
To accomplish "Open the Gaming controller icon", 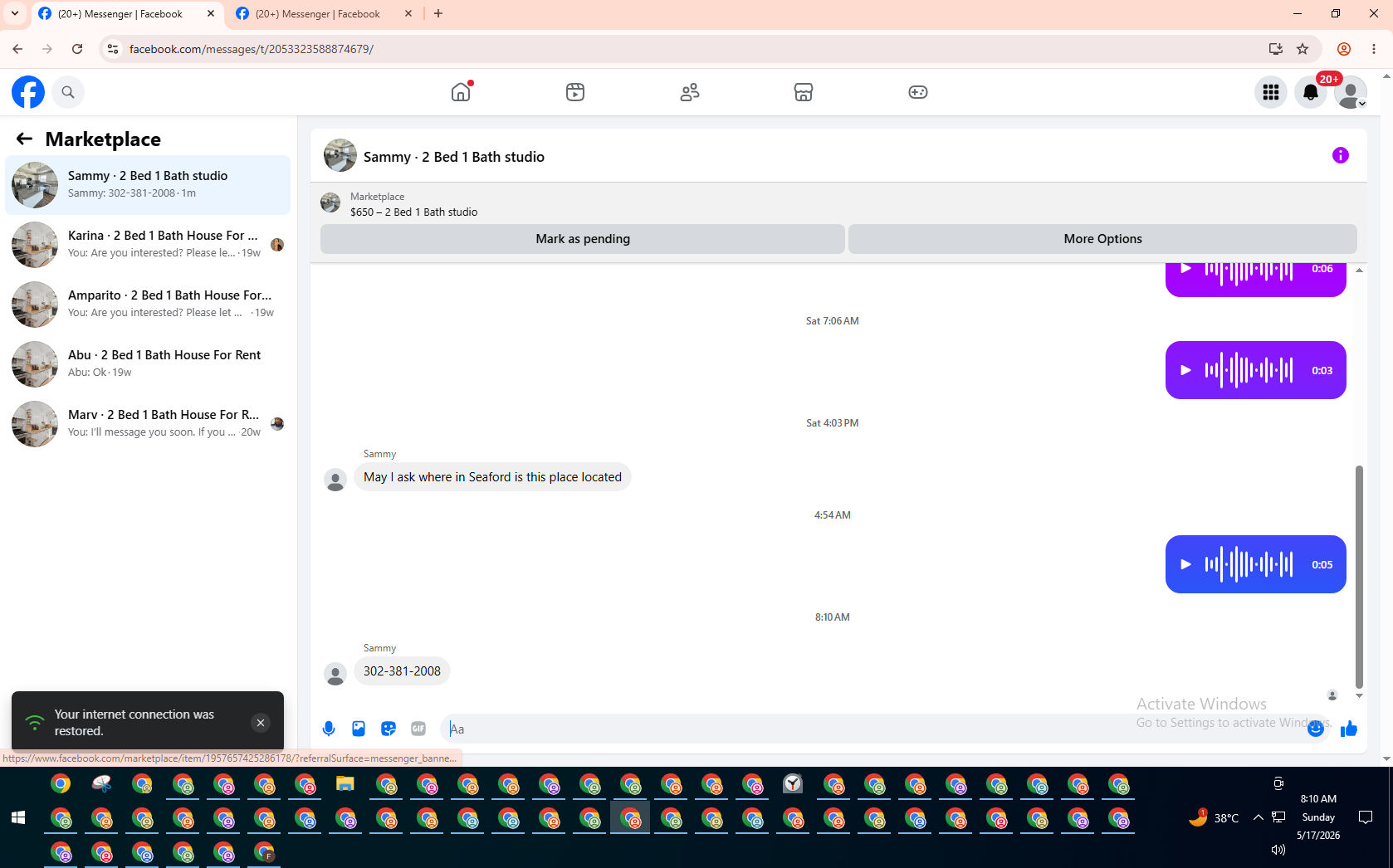I will click(918, 92).
